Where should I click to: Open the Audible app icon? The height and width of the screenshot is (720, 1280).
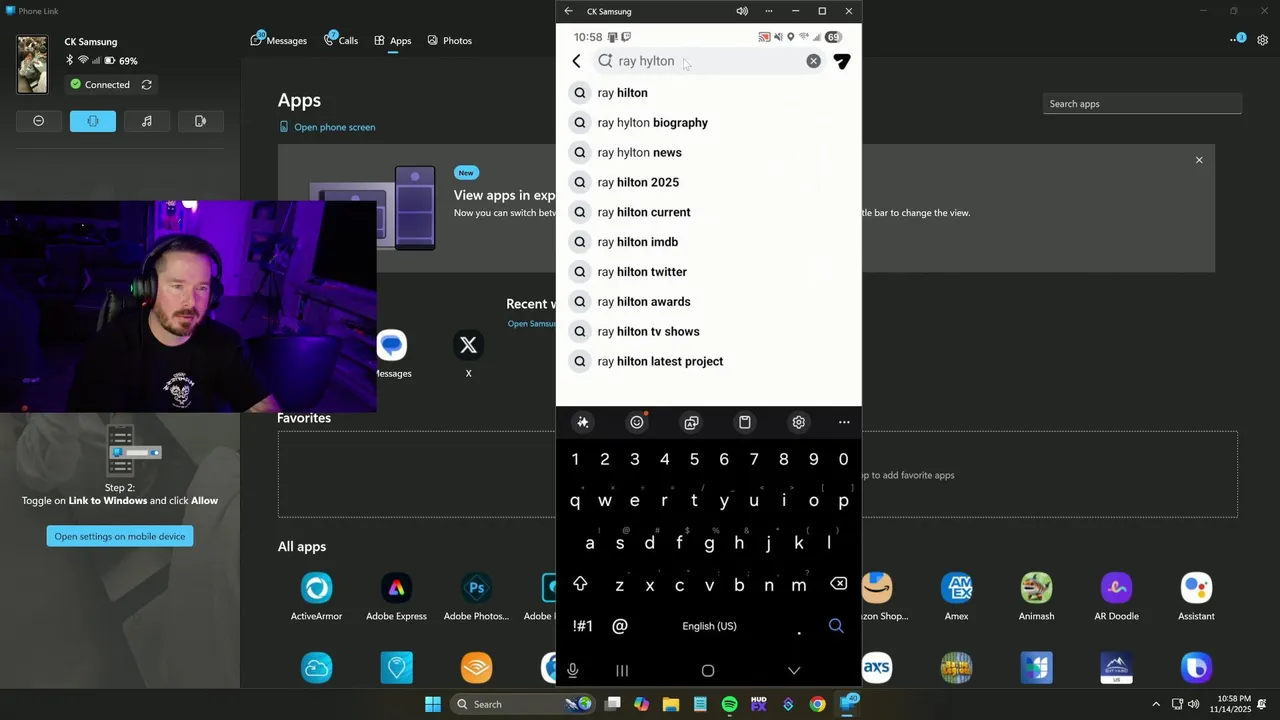click(x=476, y=667)
